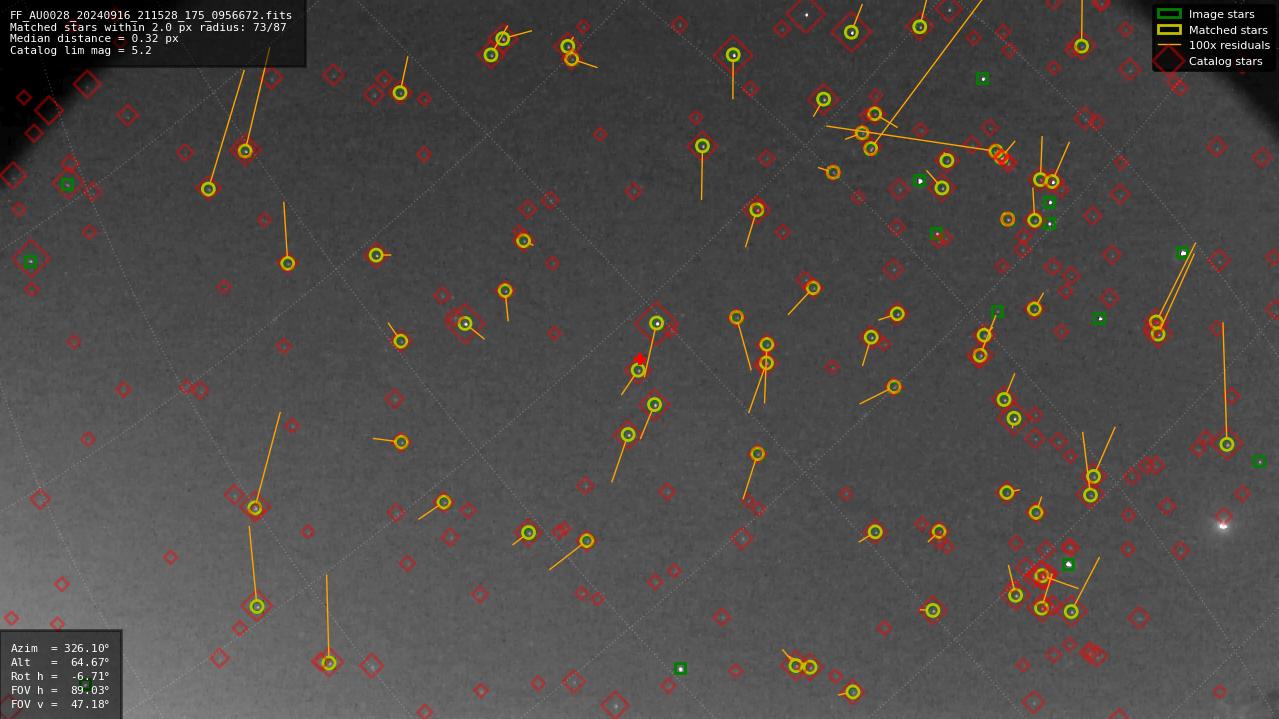Select the FF_AU0028_20240916_211528 file name text
This screenshot has height=719, width=1279.
tap(151, 16)
